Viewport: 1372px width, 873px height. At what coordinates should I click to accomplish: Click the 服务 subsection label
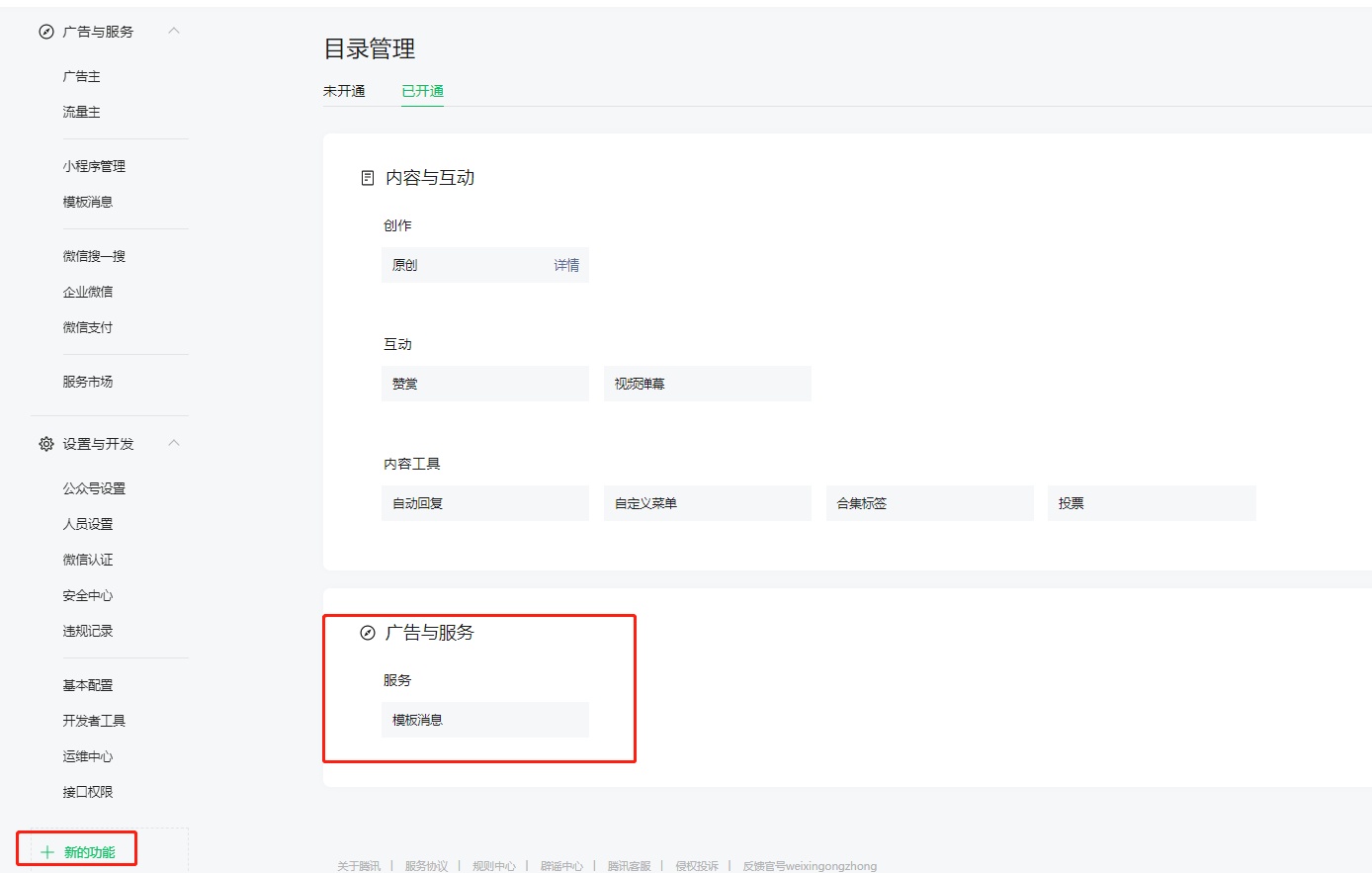pyautogui.click(x=397, y=680)
